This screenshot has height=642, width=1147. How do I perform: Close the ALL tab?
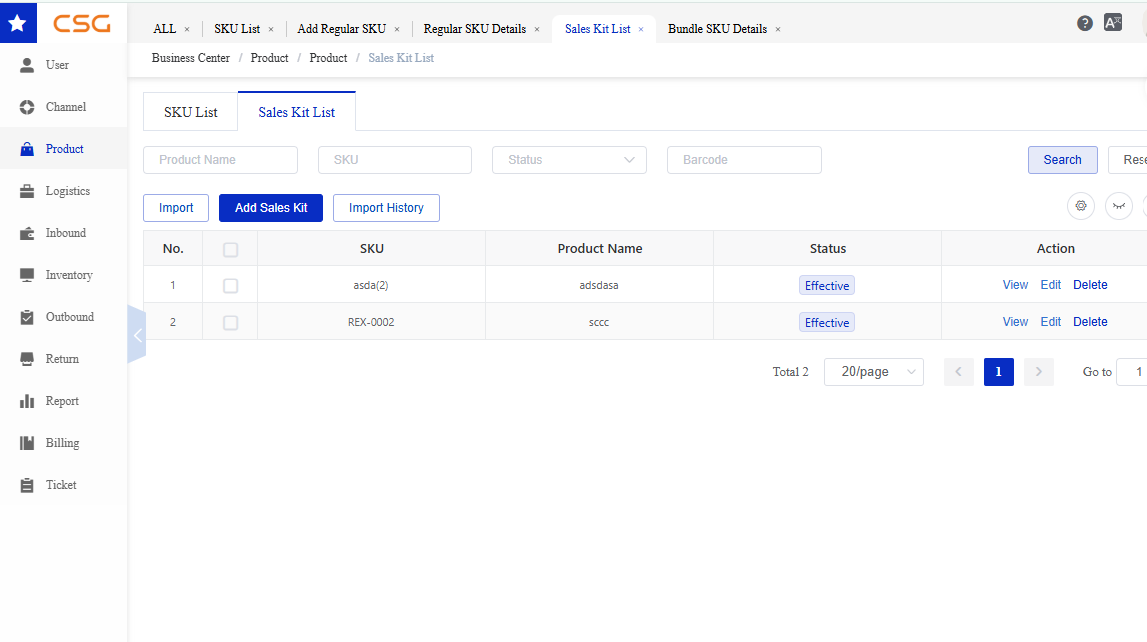[187, 29]
